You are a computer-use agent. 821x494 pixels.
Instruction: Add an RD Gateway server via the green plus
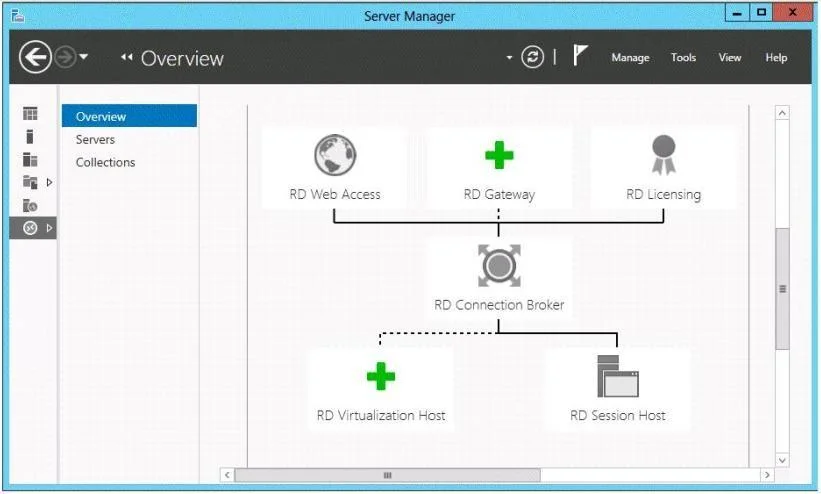coord(499,155)
